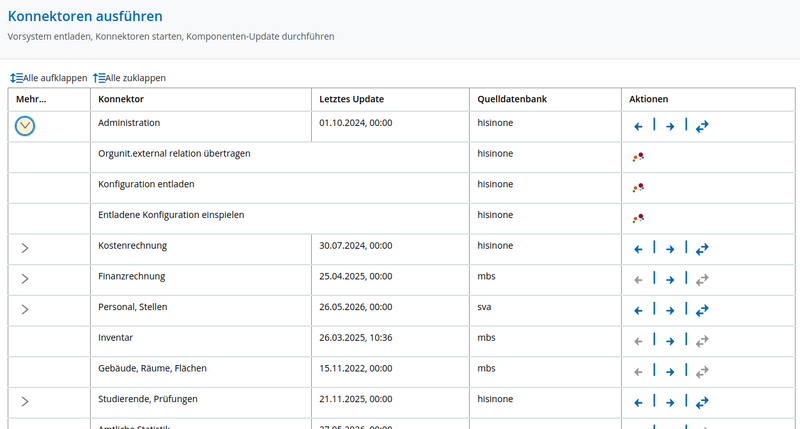Select 'Studierende, Prüfungen' connector name
Viewport: 800px width, 429px height.
click(148, 399)
